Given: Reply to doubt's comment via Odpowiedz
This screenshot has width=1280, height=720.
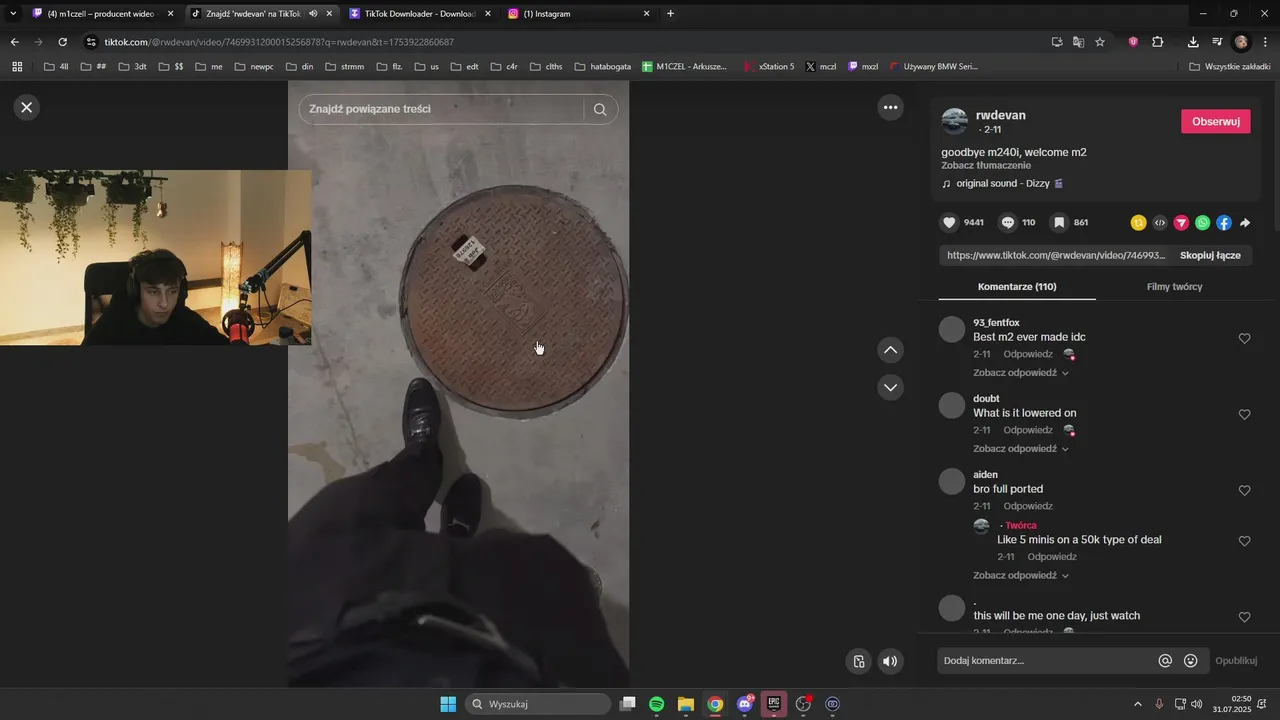Looking at the screenshot, I should click(x=1028, y=430).
